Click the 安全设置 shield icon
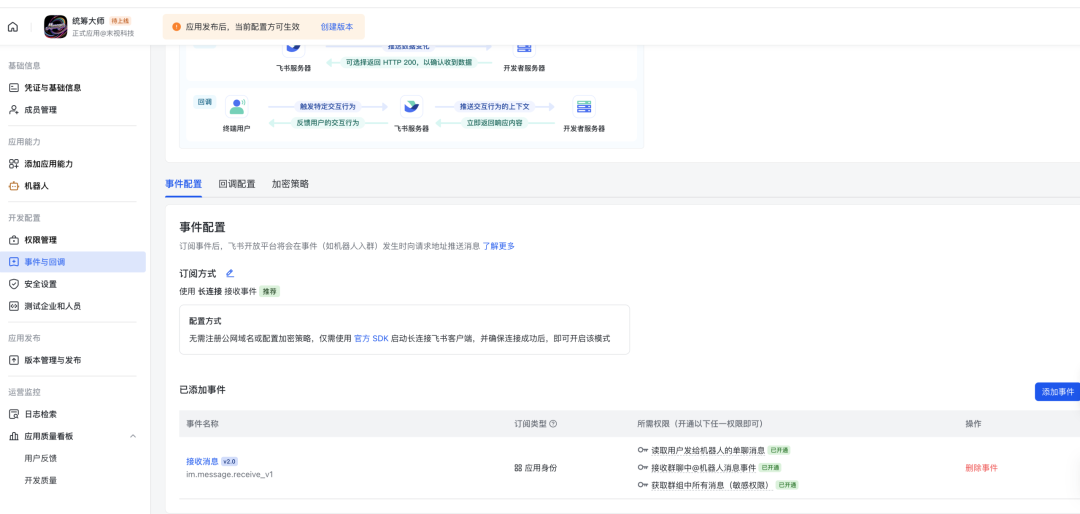Image resolution: width=1080 pixels, height=514 pixels. pos(13,284)
